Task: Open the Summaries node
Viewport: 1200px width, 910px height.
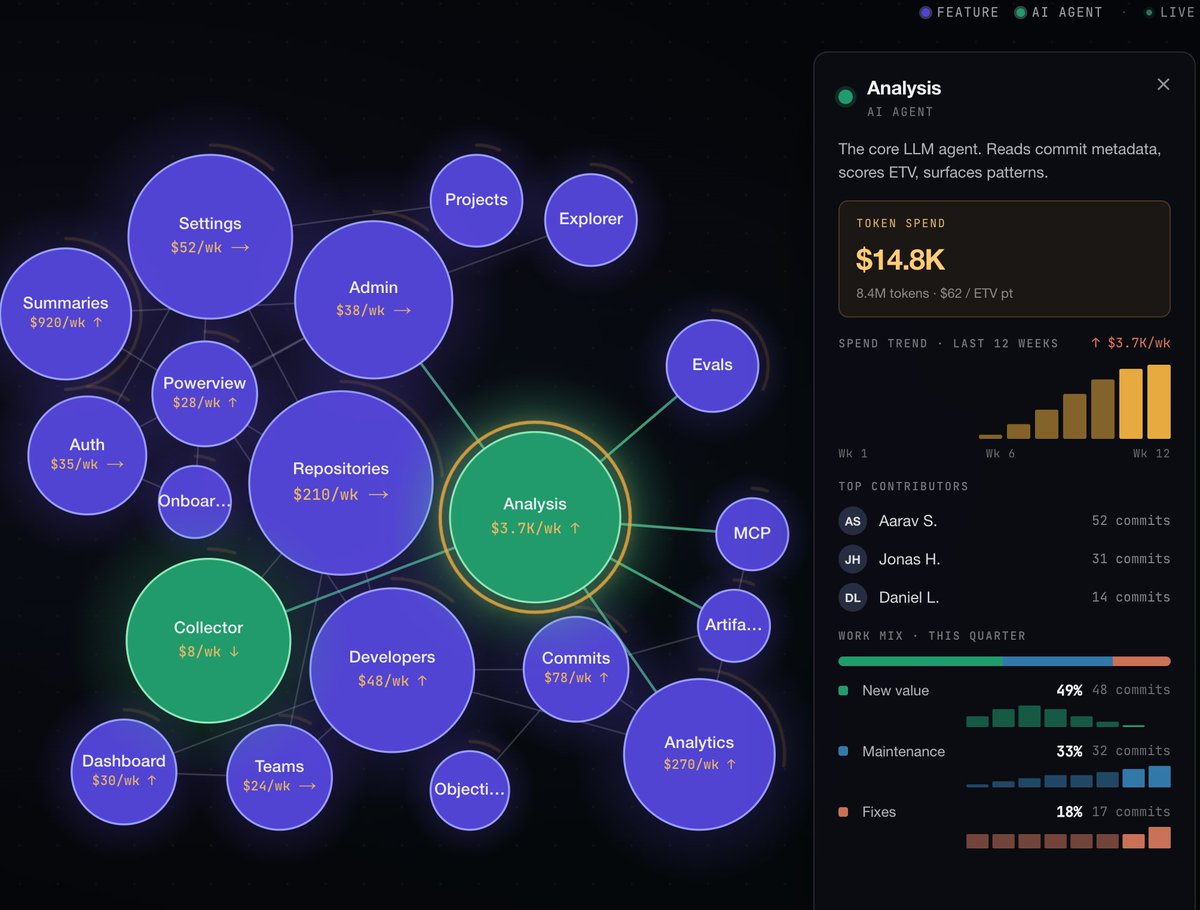Action: pyautogui.click(x=66, y=313)
